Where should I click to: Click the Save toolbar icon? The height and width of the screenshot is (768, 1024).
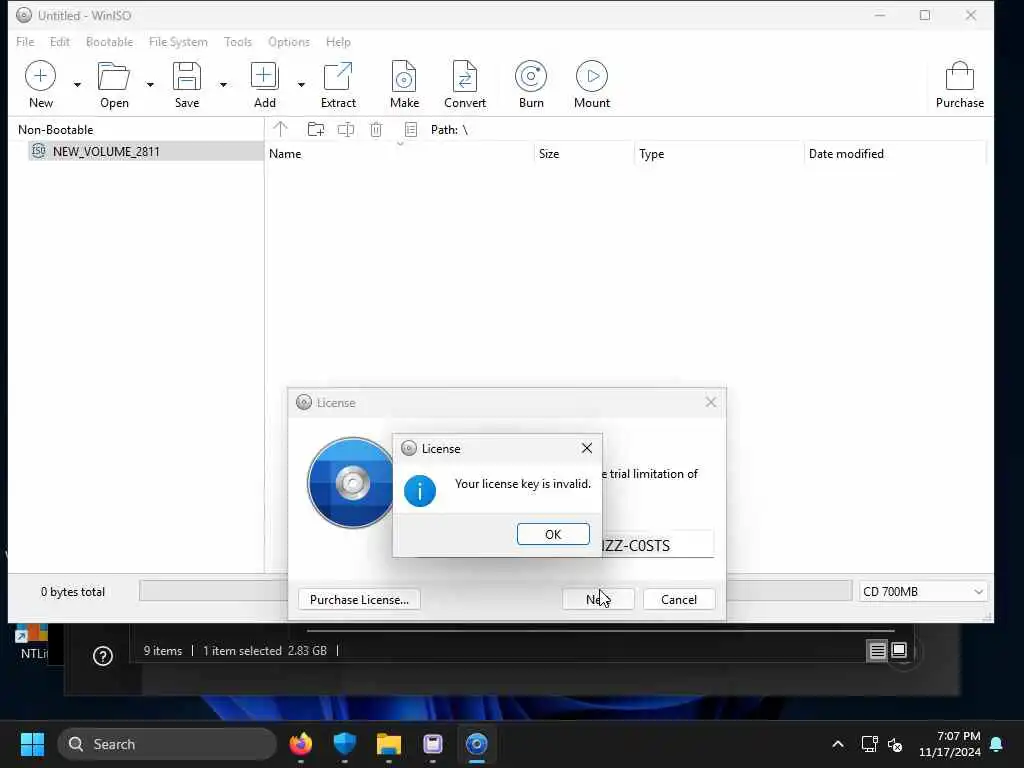coord(187,84)
